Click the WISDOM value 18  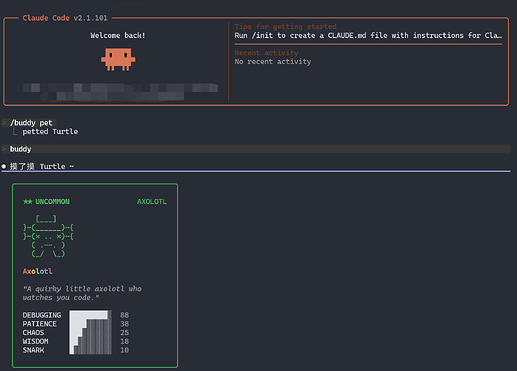124,341
